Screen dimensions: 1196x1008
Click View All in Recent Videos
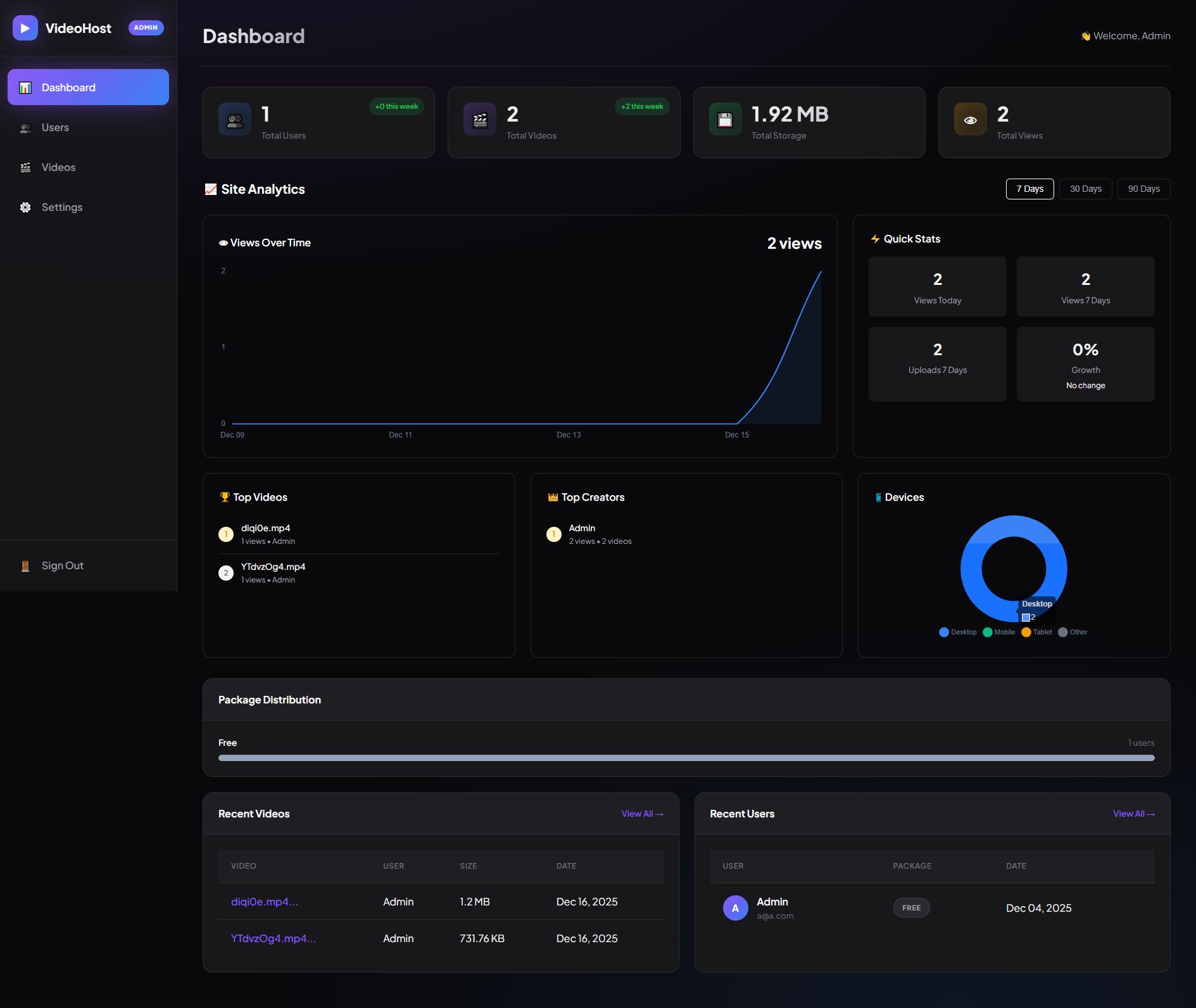642,814
